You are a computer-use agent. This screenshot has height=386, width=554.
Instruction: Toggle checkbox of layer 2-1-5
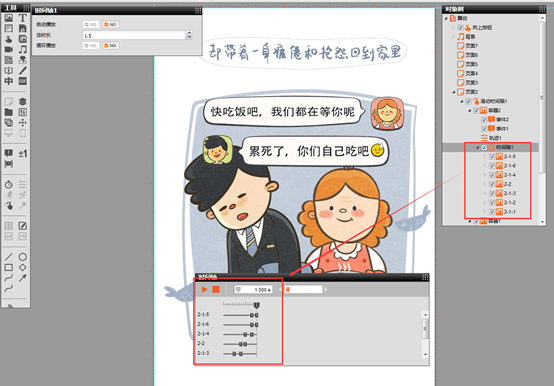click(492, 156)
